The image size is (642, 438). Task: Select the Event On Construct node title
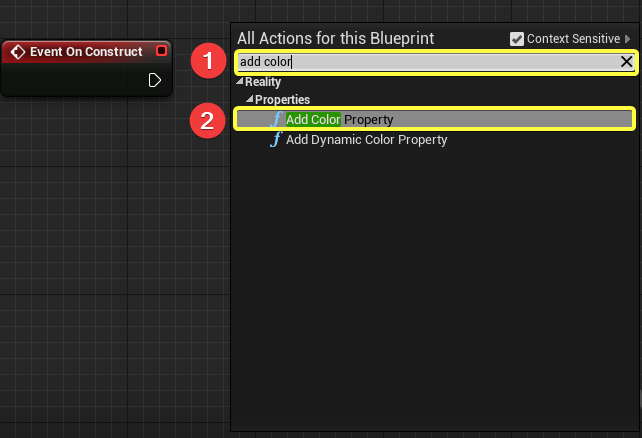[86, 51]
